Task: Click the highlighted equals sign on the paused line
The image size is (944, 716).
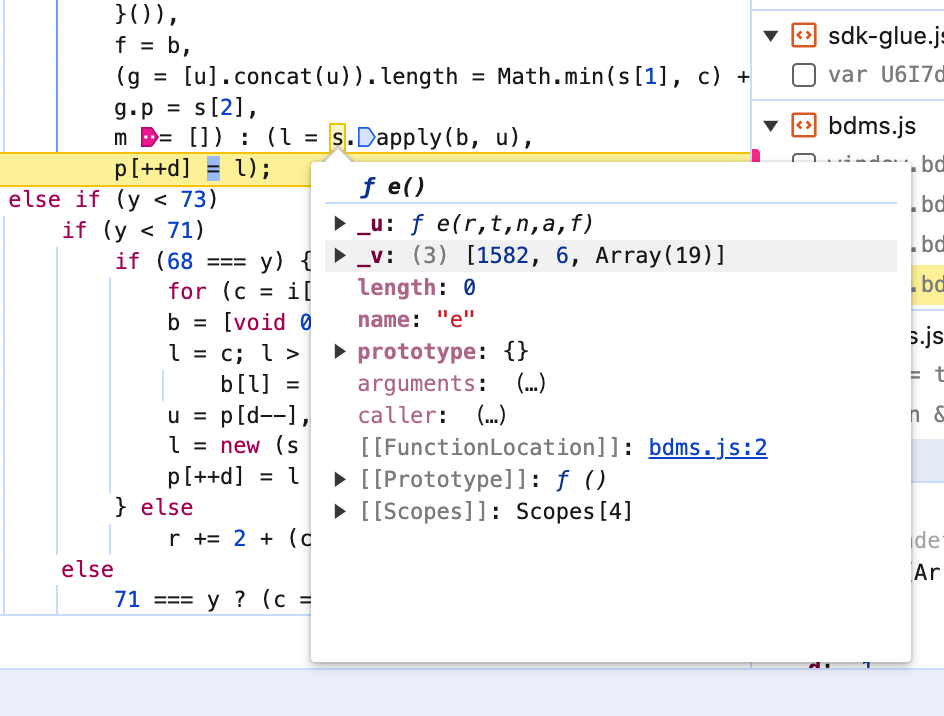Action: pos(213,168)
